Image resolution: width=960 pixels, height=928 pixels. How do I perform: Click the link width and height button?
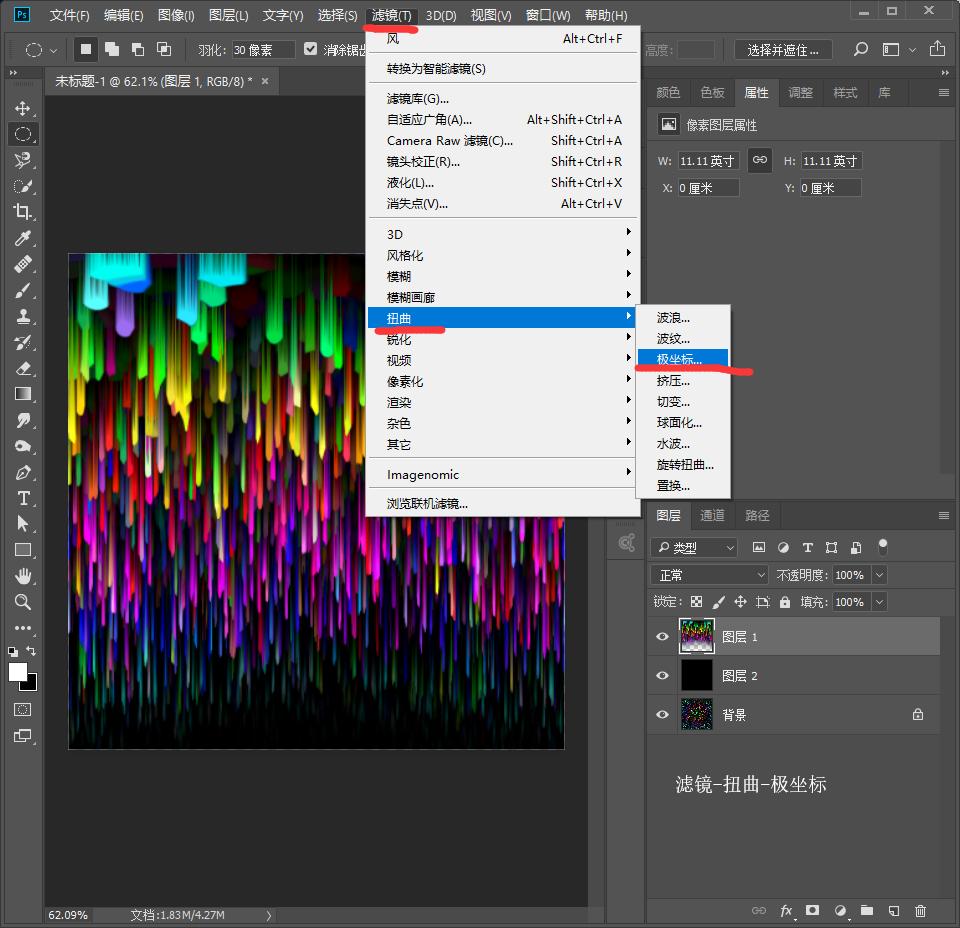(x=760, y=160)
